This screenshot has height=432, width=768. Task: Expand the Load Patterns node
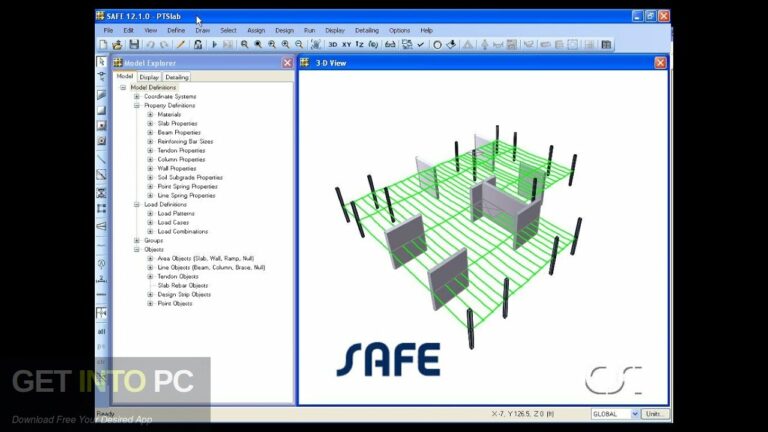tap(150, 214)
